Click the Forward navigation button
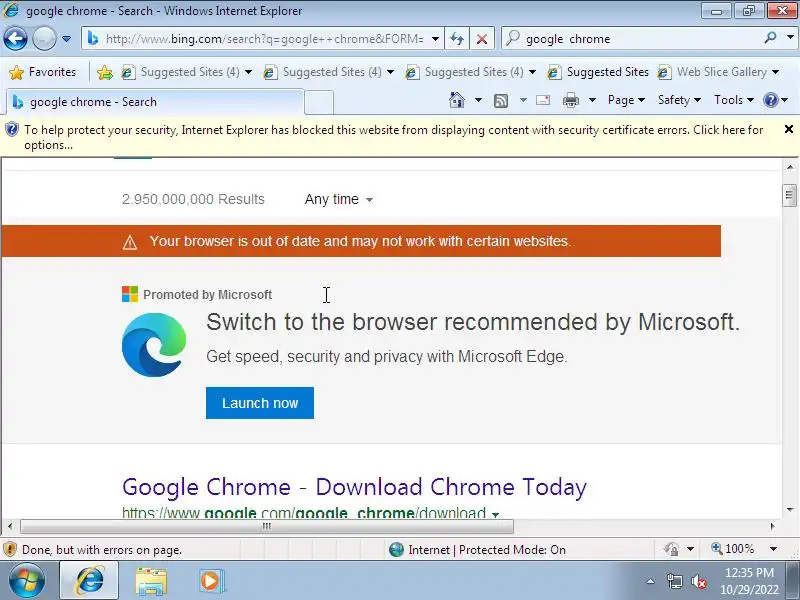800x600 pixels. click(44, 39)
